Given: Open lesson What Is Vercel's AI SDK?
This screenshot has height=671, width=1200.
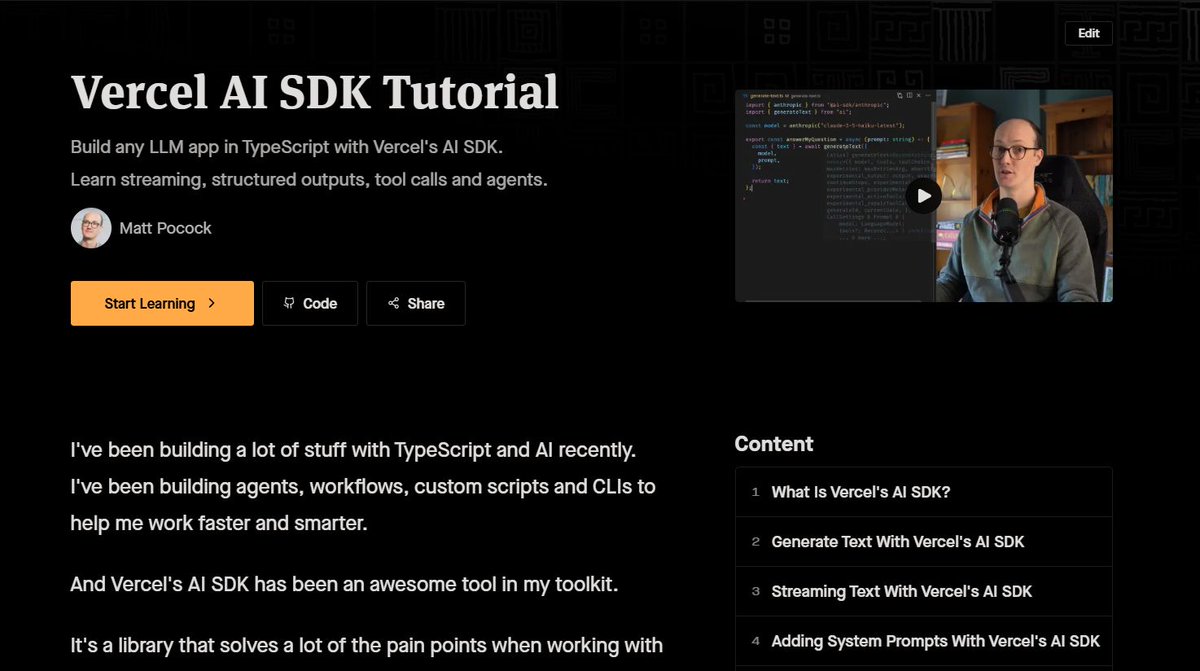Looking at the screenshot, I should (923, 492).
